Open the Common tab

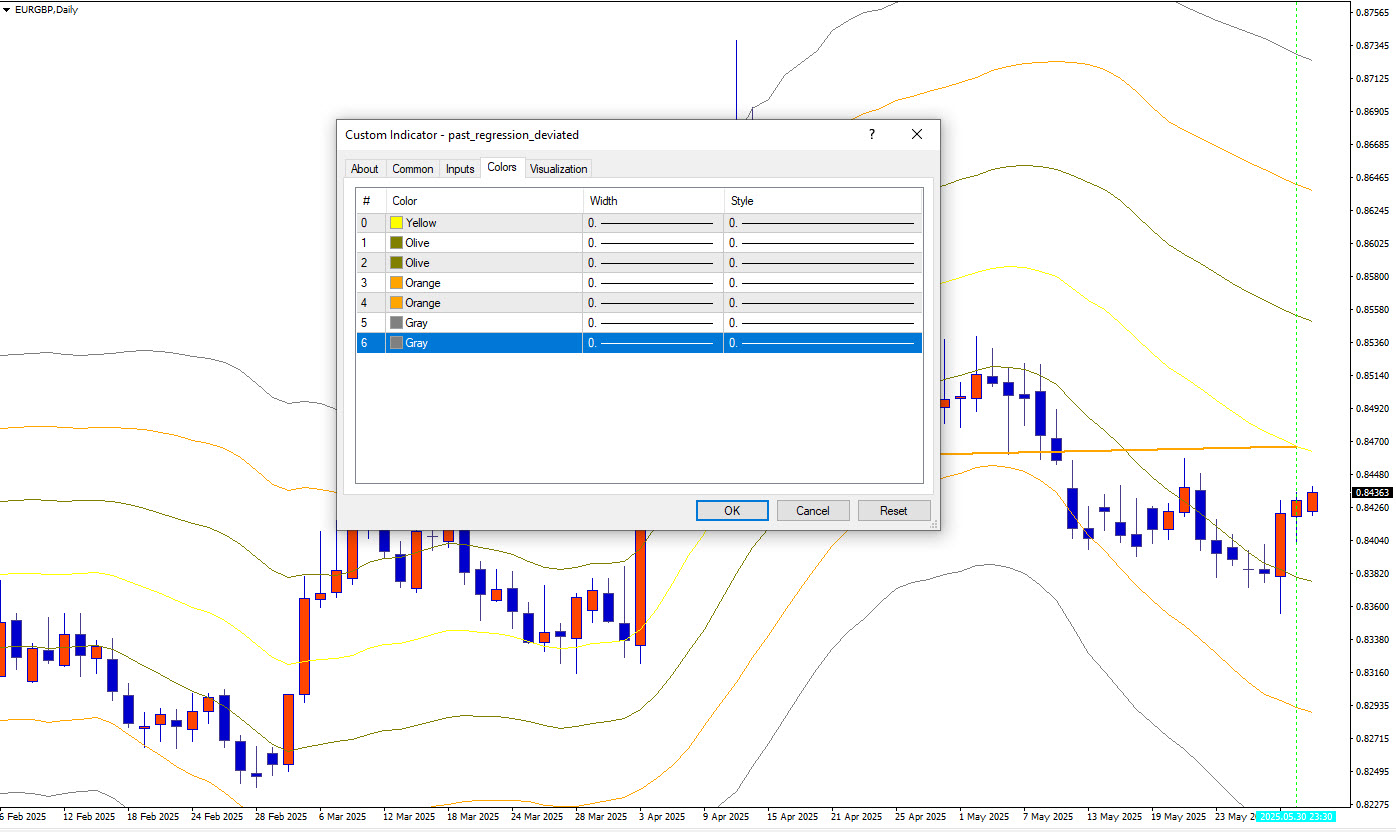412,169
